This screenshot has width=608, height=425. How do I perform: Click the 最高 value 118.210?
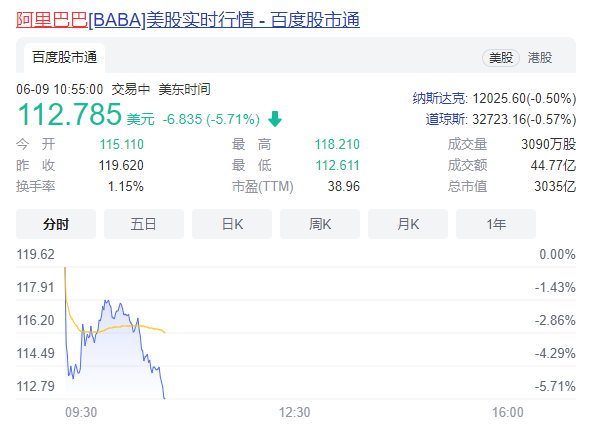[x=337, y=144]
